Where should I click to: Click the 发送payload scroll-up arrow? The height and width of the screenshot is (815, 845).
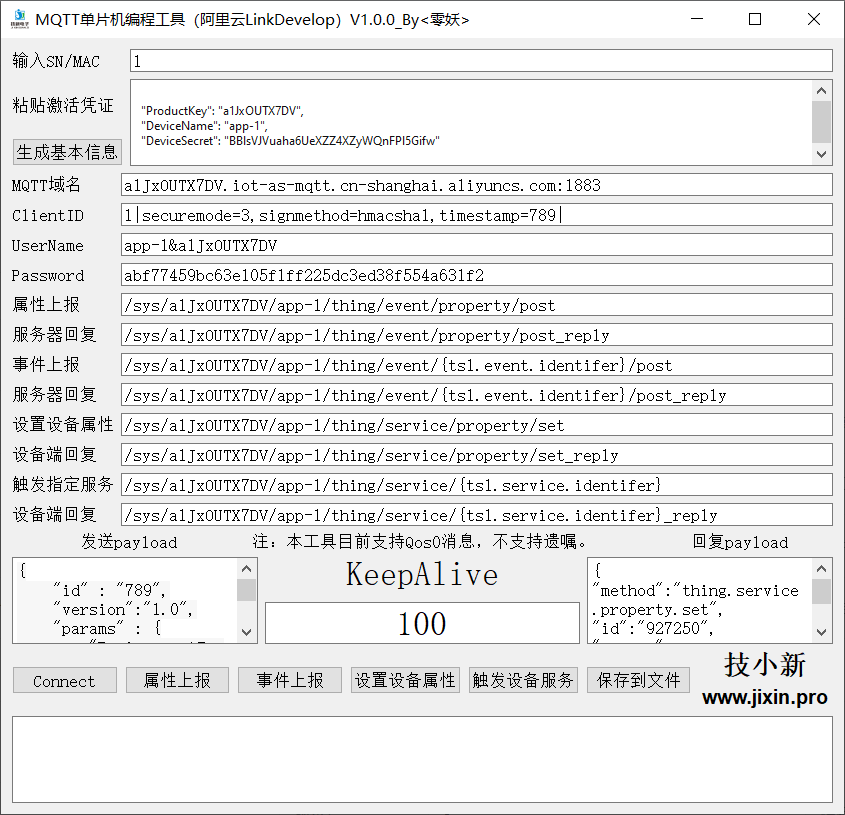[247, 568]
